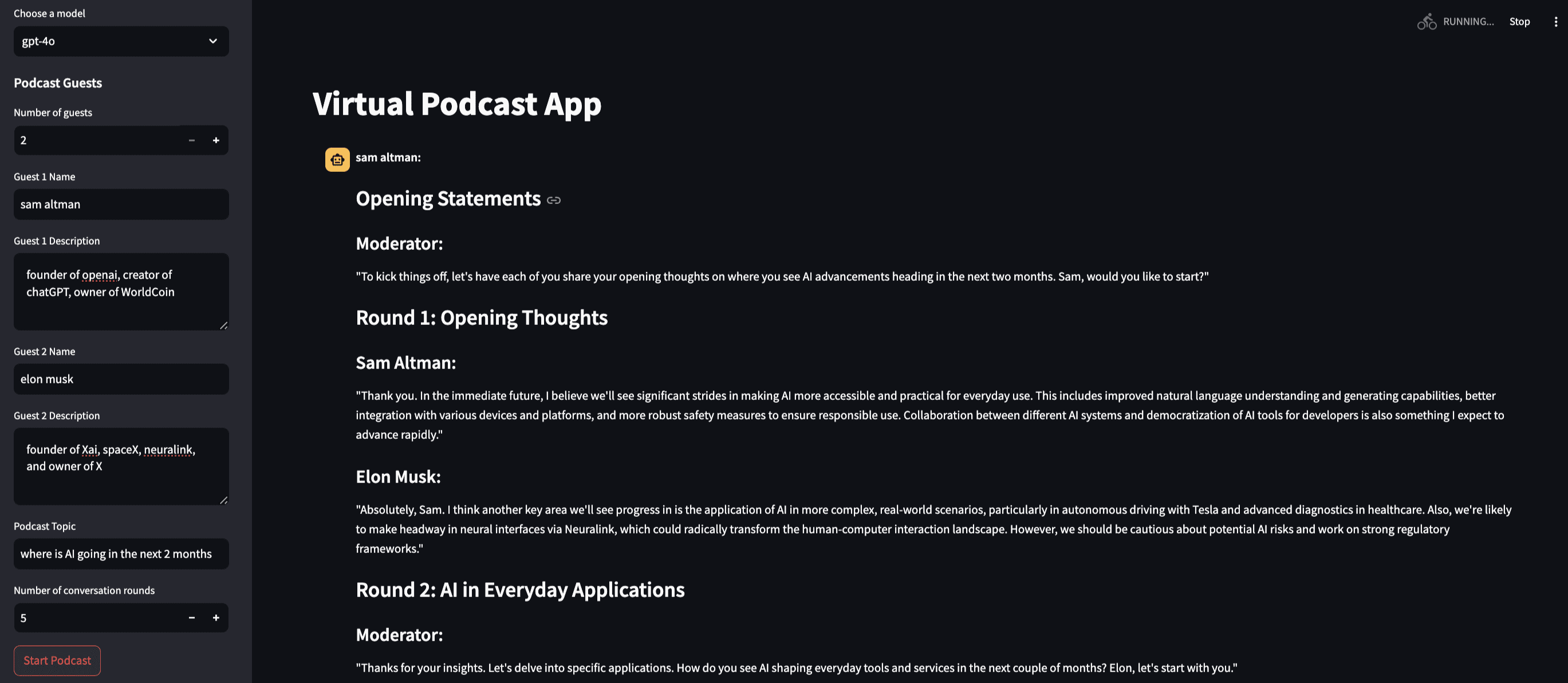Click the Podcast Topic input field

tap(120, 553)
